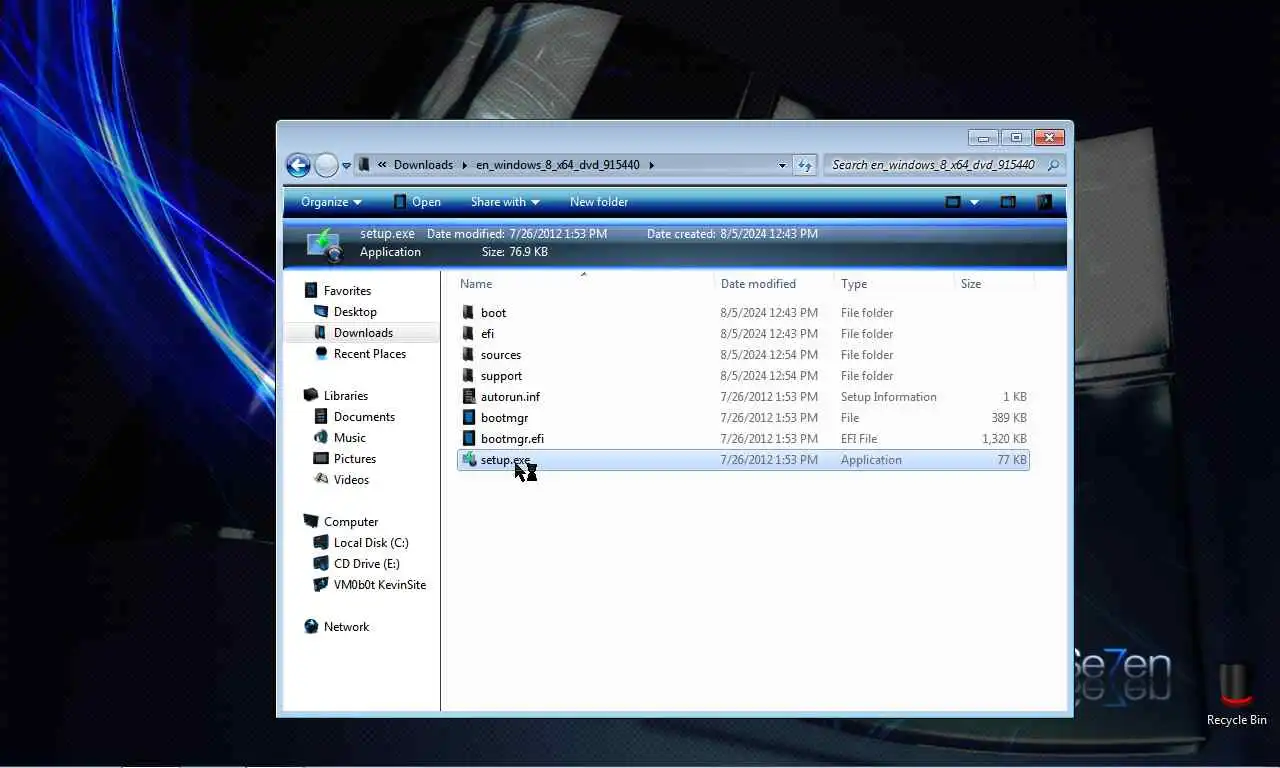The image size is (1280, 768).
Task: Open Local Disk (C:)
Action: [x=371, y=543]
